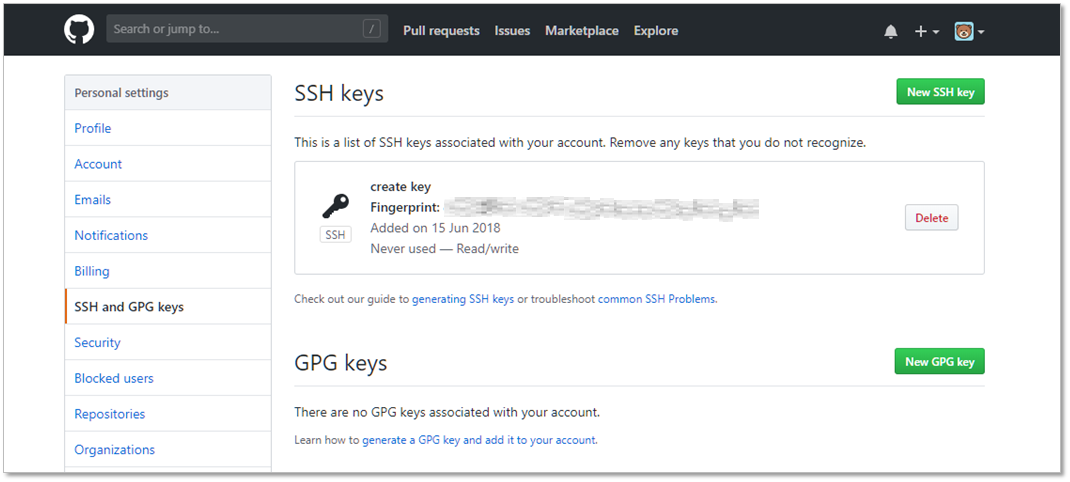The height and width of the screenshot is (482, 1070).
Task: Expand the plus create-new dropdown
Action: click(x=926, y=32)
